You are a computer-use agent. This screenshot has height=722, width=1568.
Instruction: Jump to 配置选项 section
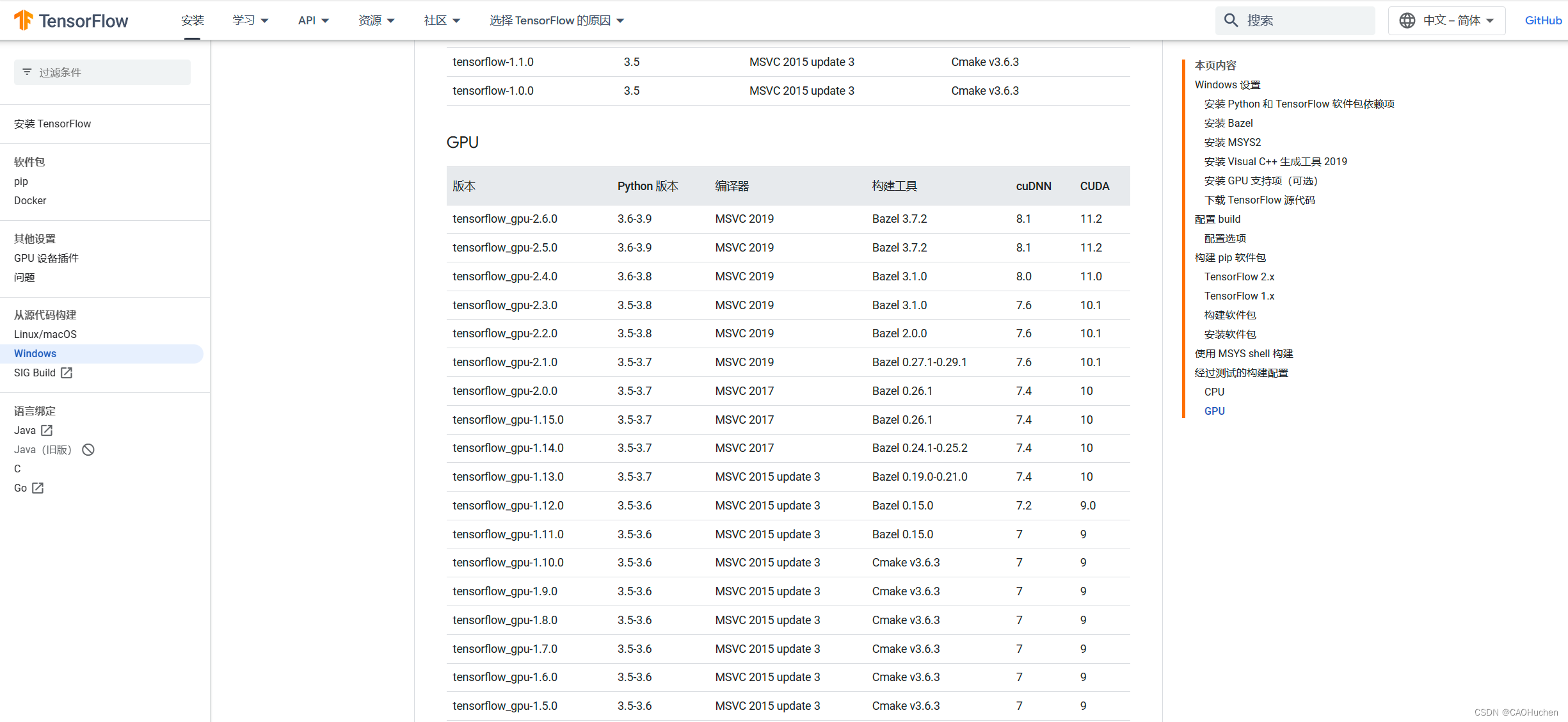pyautogui.click(x=1224, y=238)
